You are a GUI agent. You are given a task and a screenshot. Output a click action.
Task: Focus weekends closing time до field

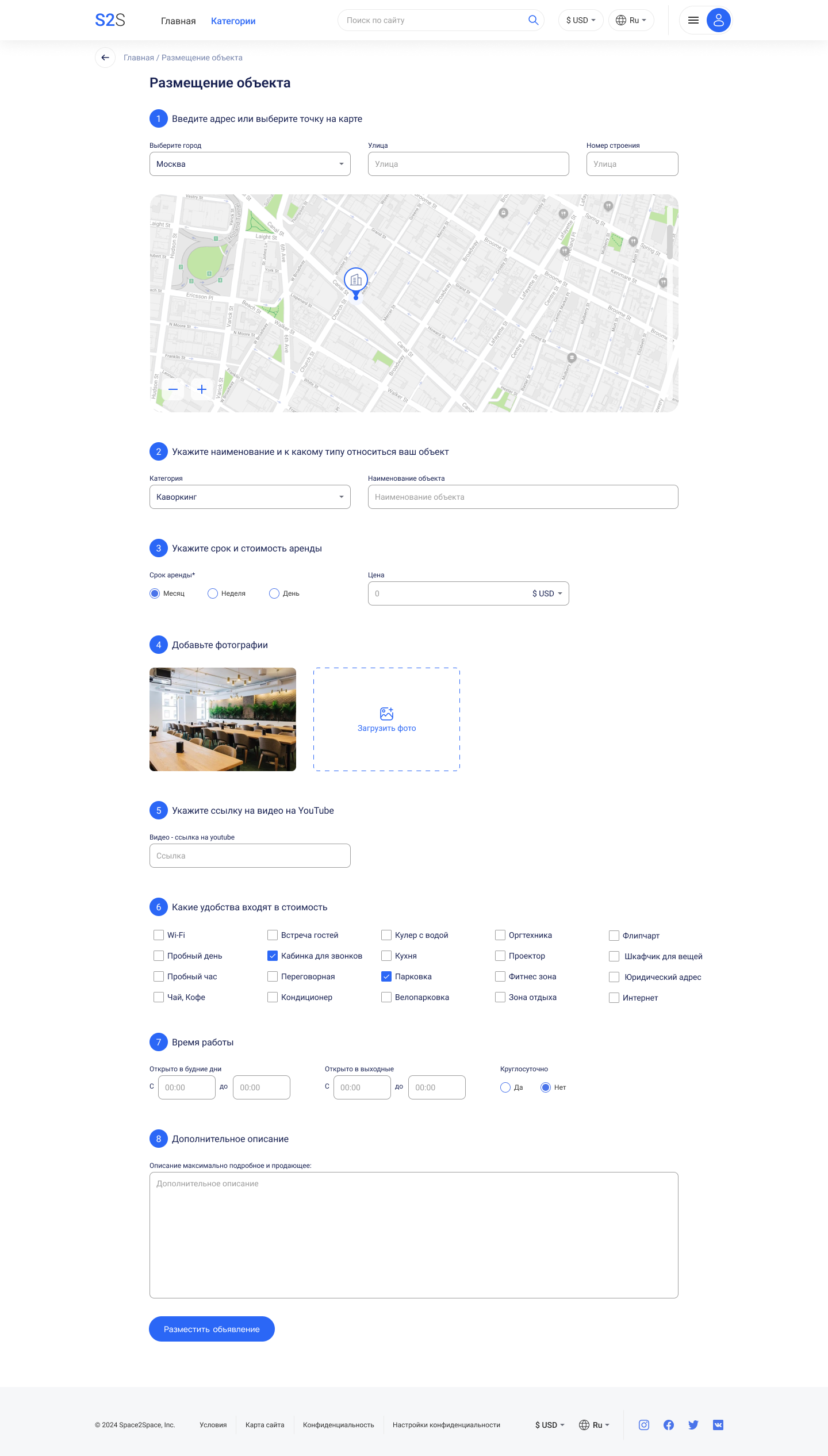pyautogui.click(x=437, y=1087)
